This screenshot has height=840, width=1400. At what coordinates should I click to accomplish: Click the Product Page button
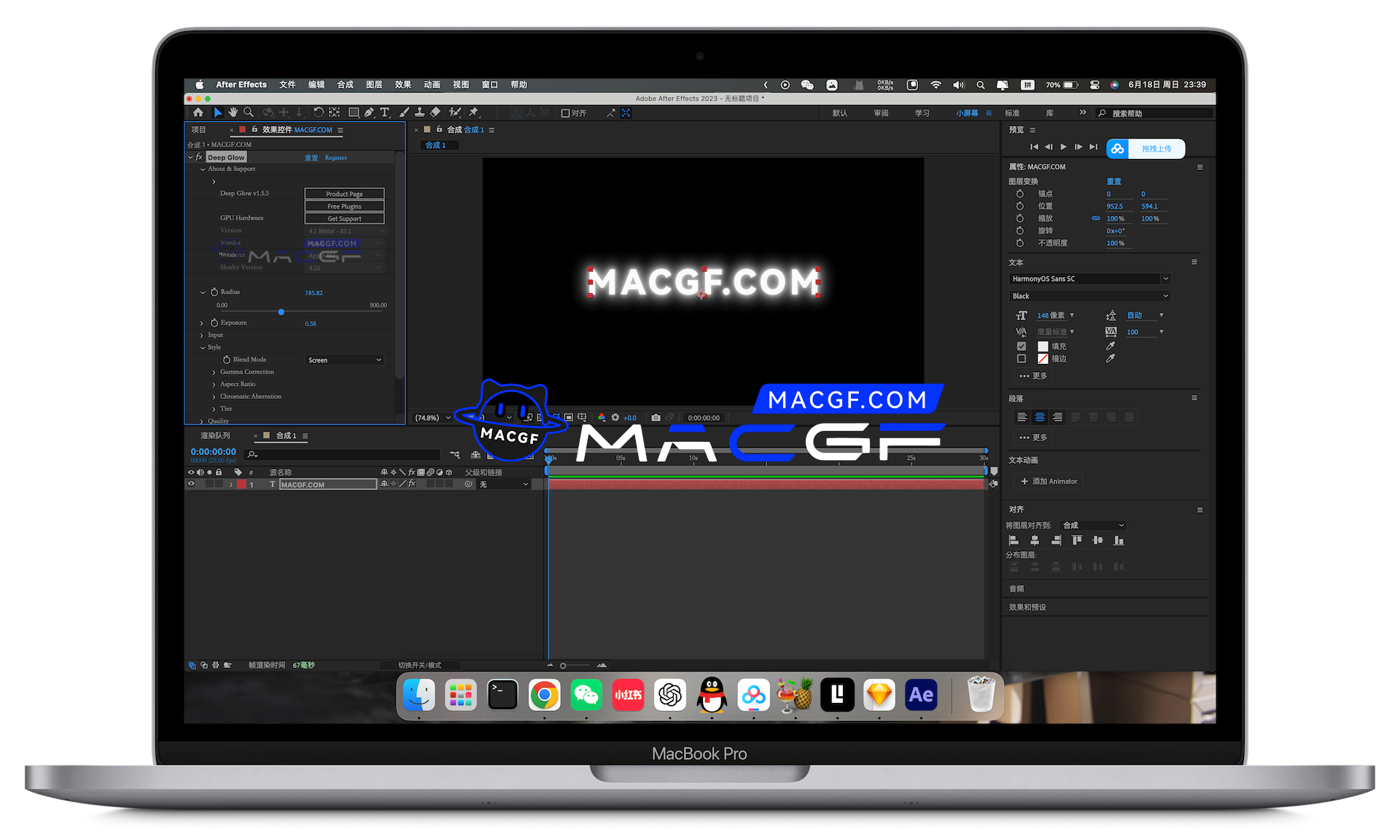pyautogui.click(x=344, y=194)
